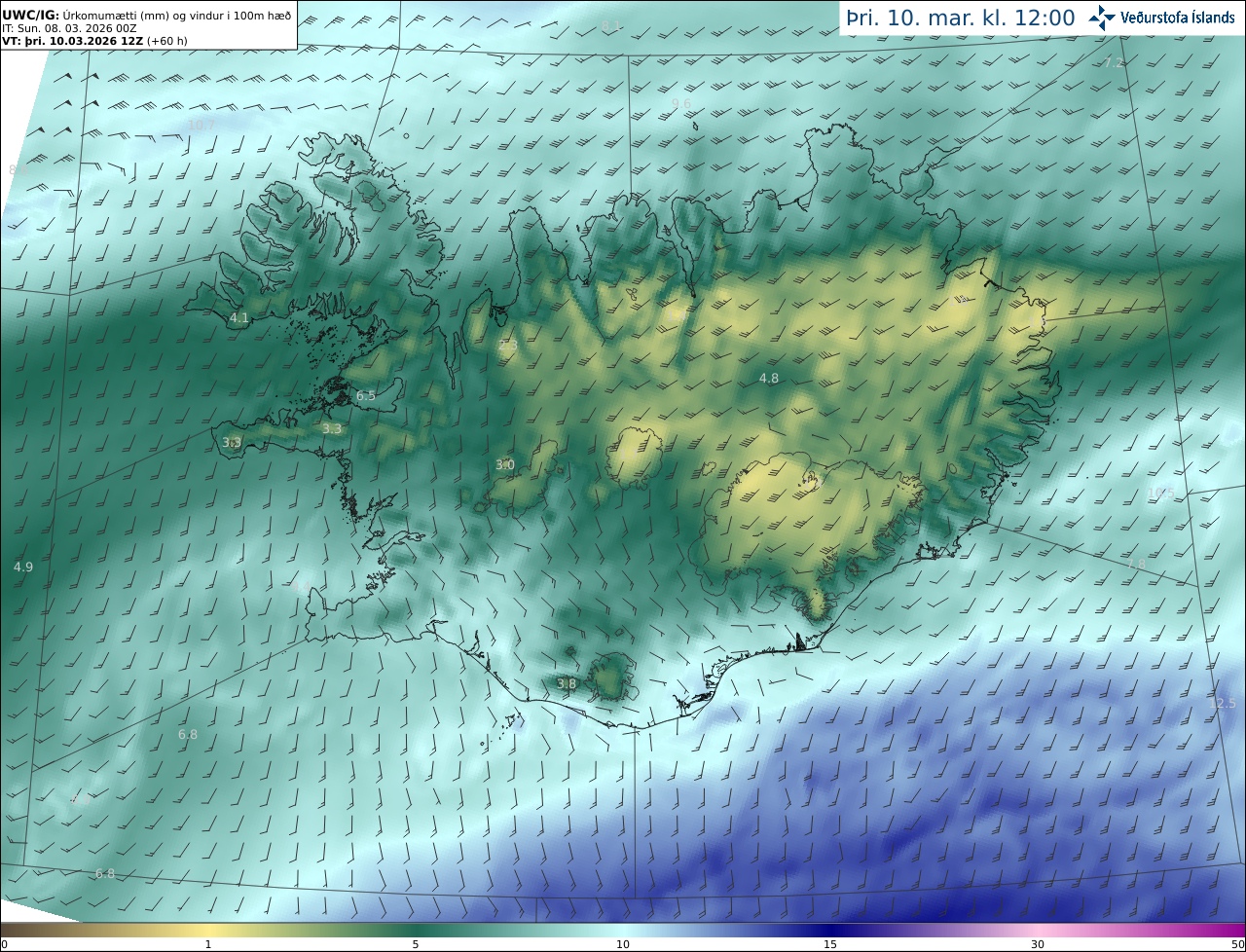Viewport: 1246px width, 952px height.
Task: Click the 4.1 precipitation value in the Westfjords
Action: coord(239,317)
